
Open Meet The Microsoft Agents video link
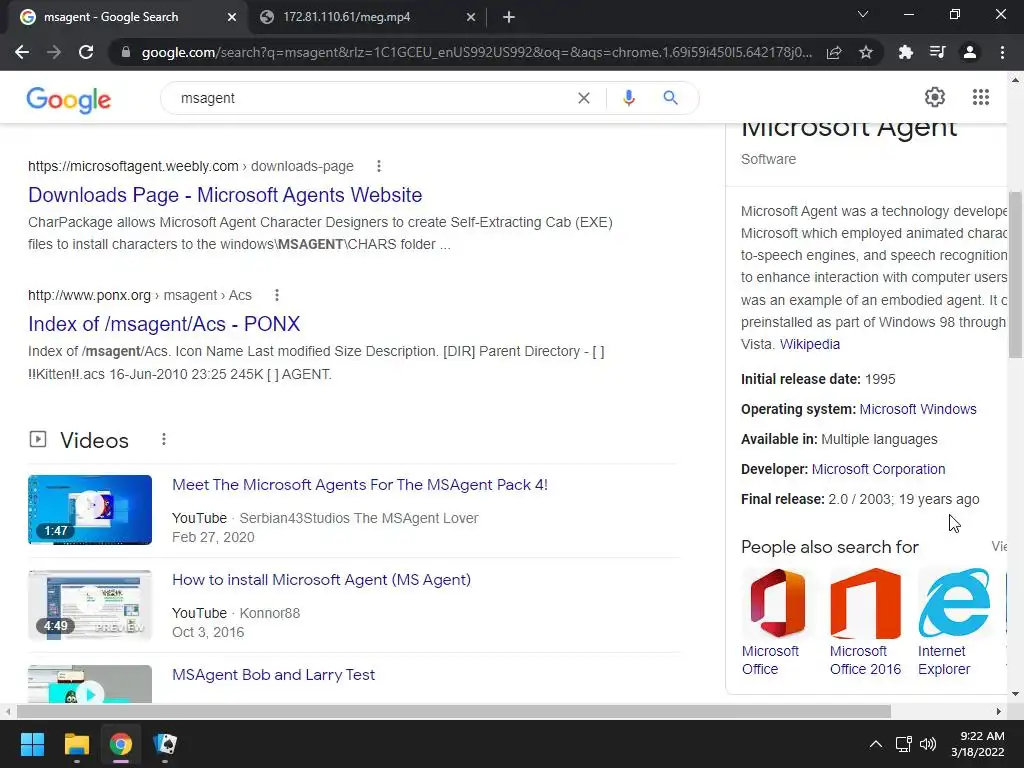(x=360, y=485)
